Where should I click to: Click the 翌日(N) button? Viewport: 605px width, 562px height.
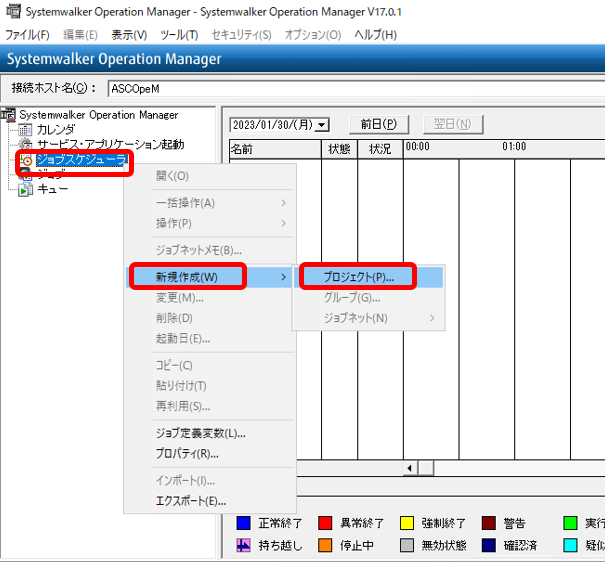pos(453,124)
